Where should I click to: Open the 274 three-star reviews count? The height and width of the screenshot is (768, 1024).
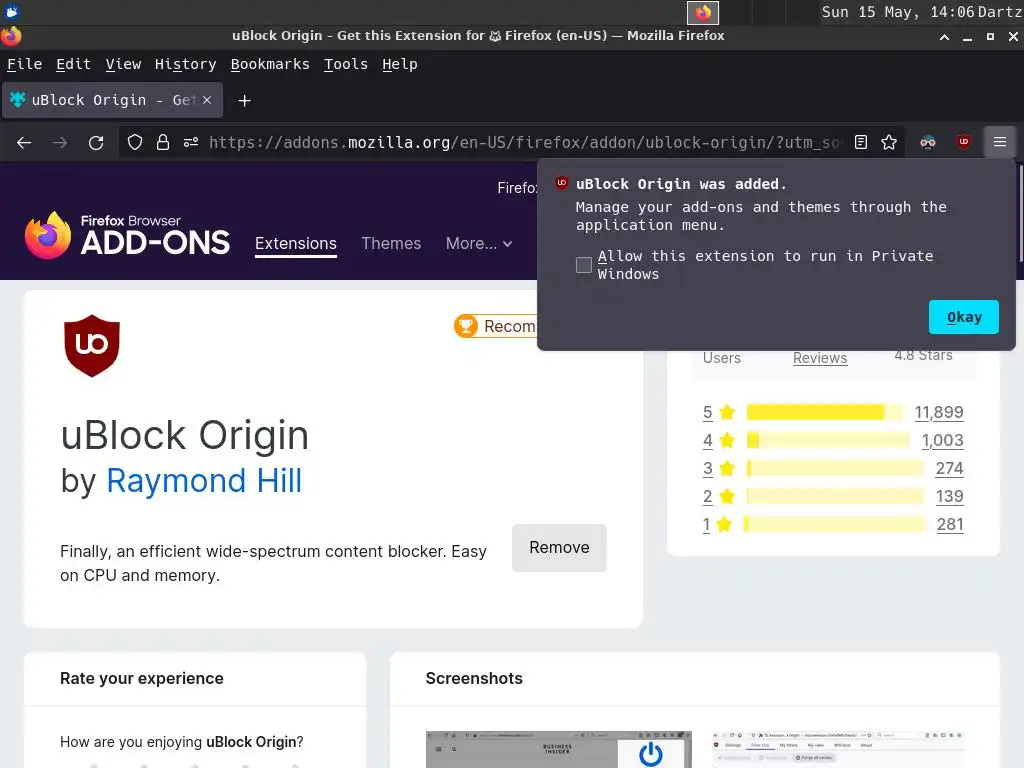point(950,468)
